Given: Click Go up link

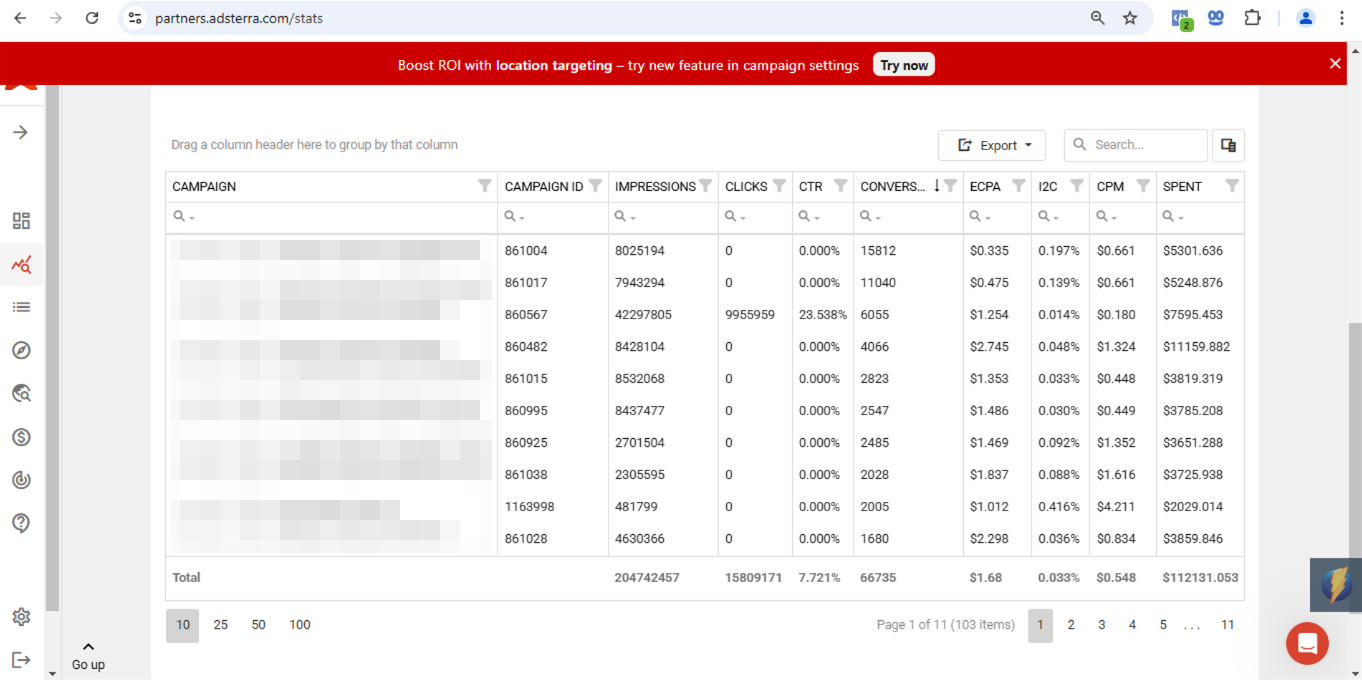Looking at the screenshot, I should coord(88,656).
